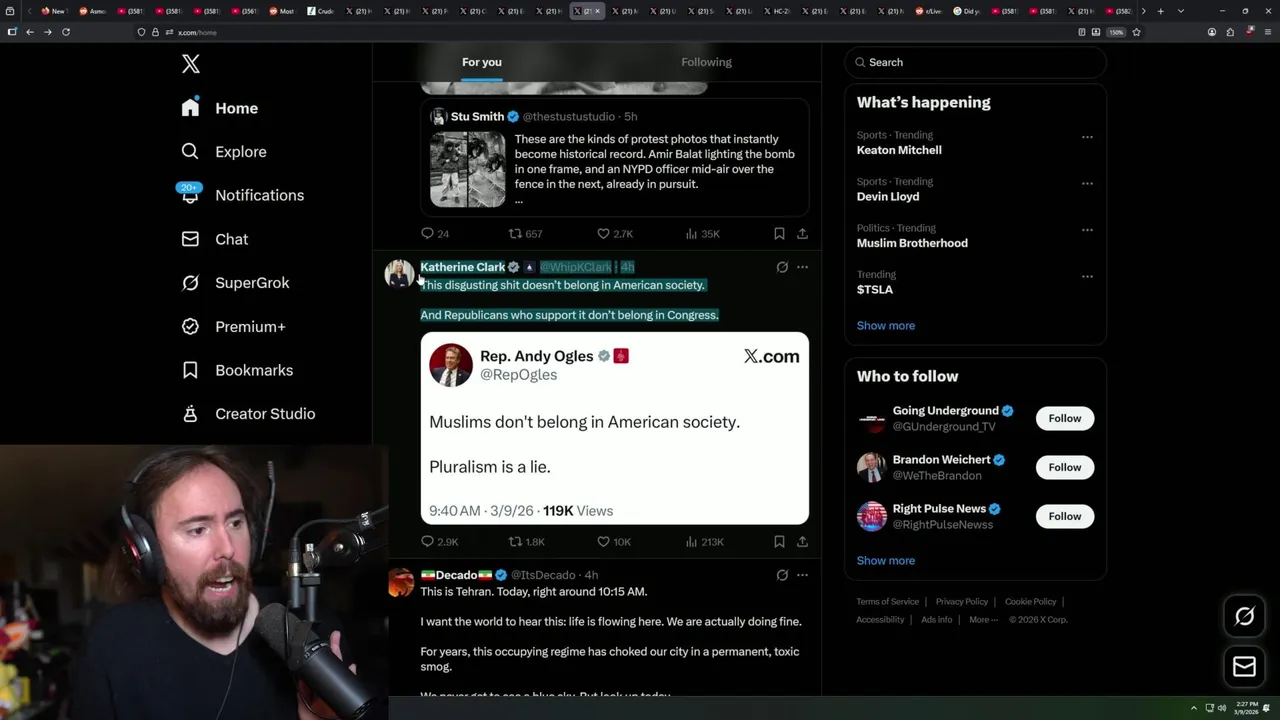Share the post quoting Stu Smith

(802, 234)
